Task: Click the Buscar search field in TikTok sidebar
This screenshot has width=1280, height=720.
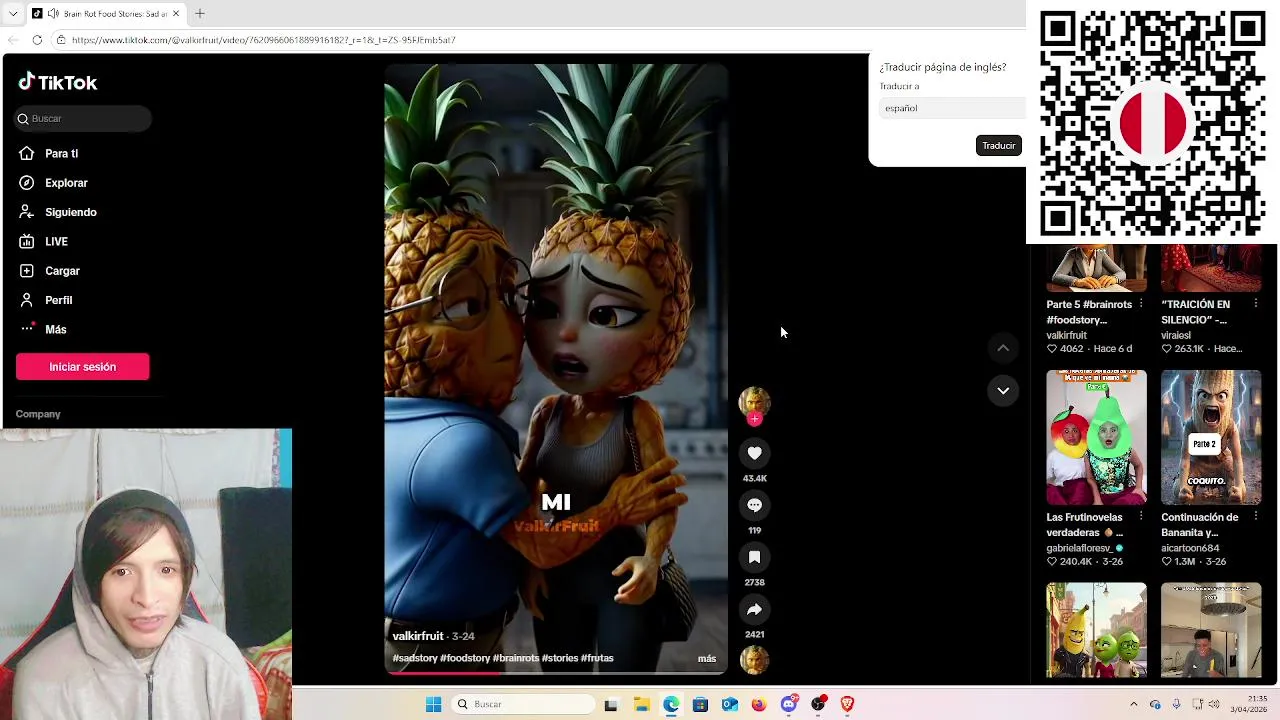Action: [x=83, y=118]
